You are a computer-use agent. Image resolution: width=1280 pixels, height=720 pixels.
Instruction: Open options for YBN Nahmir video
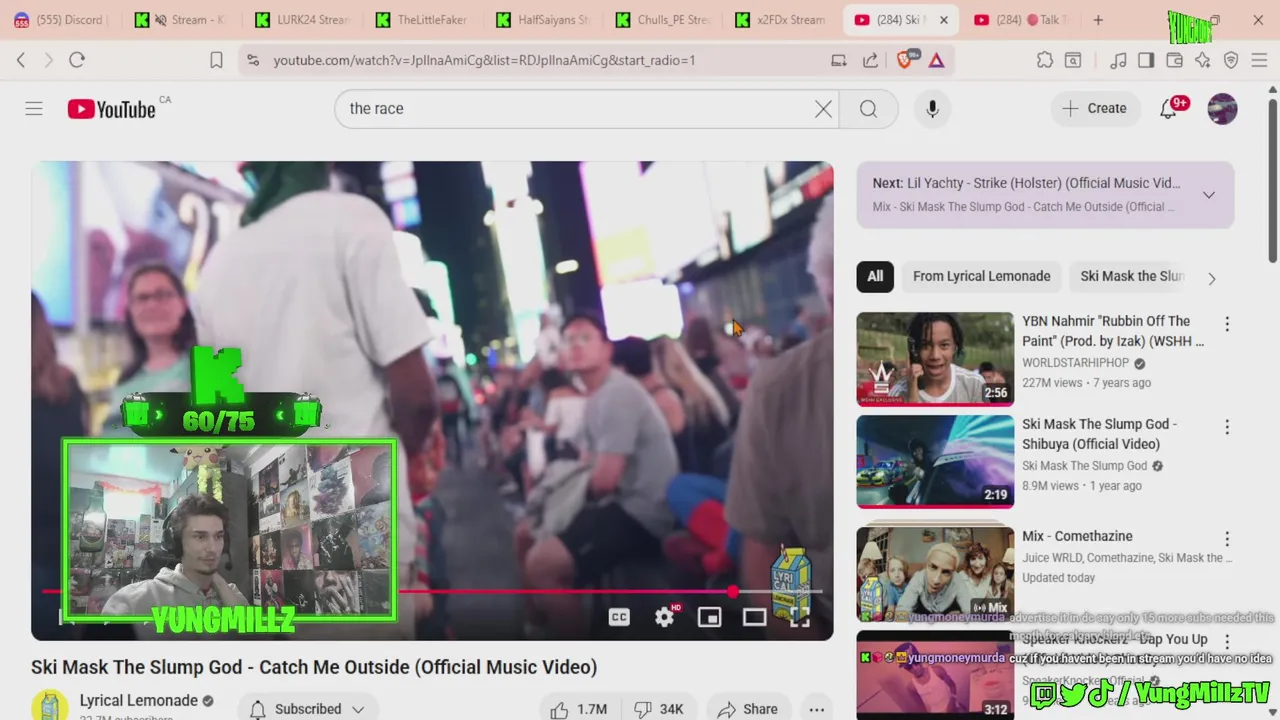tap(1227, 324)
